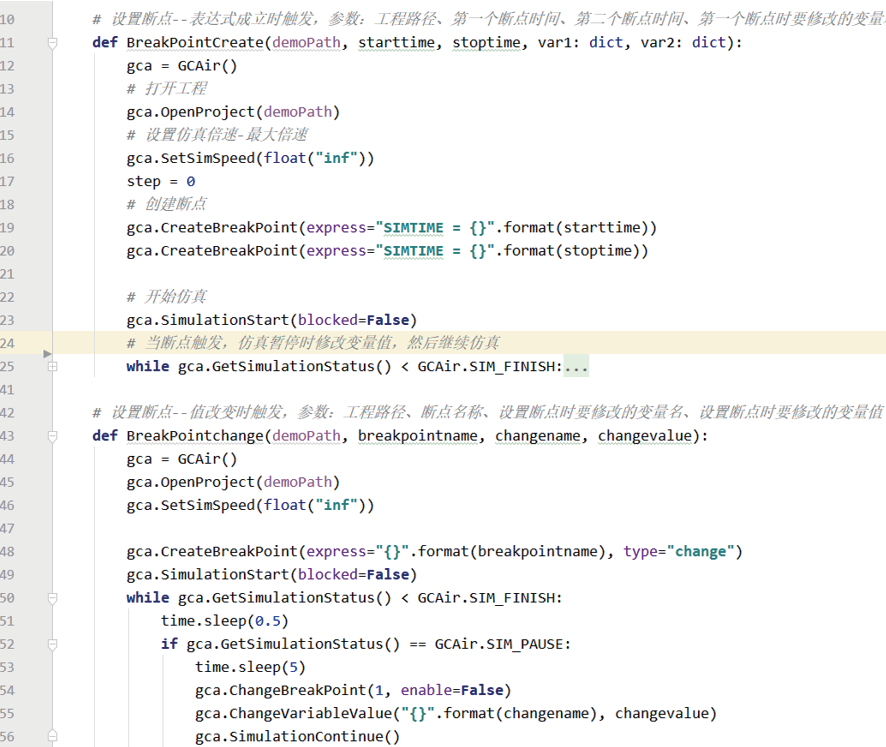The image size is (886, 747).
Task: Expand the folded while block on line 25
Action: tap(52, 367)
